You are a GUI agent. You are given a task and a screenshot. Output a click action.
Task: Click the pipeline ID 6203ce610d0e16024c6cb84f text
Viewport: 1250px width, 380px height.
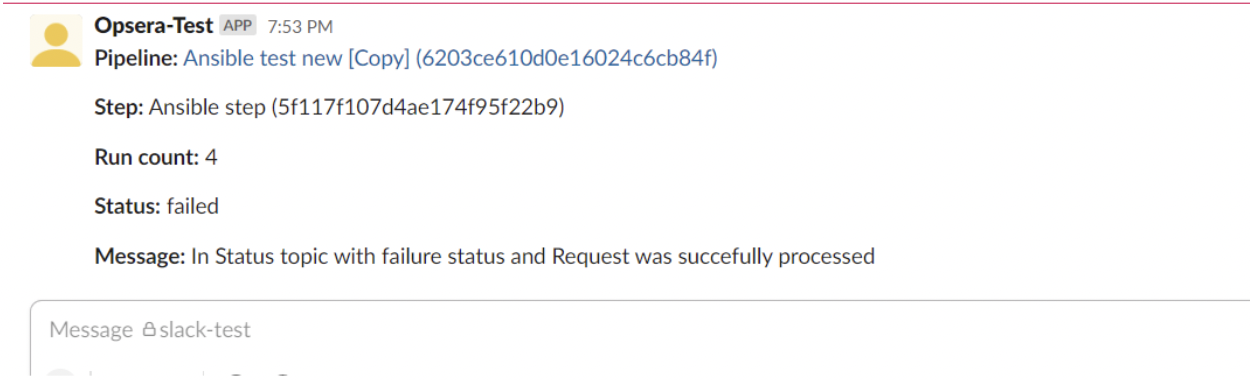(567, 59)
